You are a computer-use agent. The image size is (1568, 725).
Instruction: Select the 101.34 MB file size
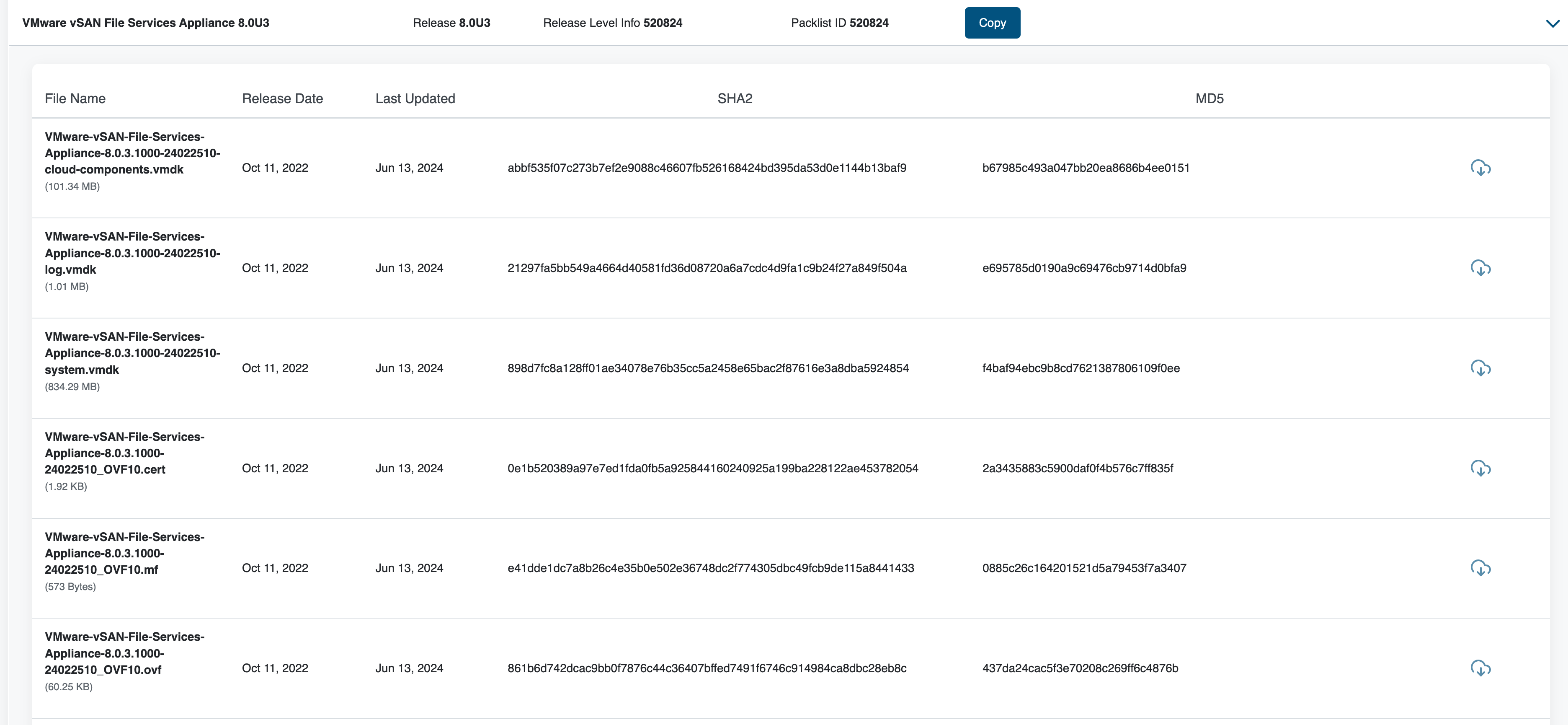pyautogui.click(x=72, y=186)
